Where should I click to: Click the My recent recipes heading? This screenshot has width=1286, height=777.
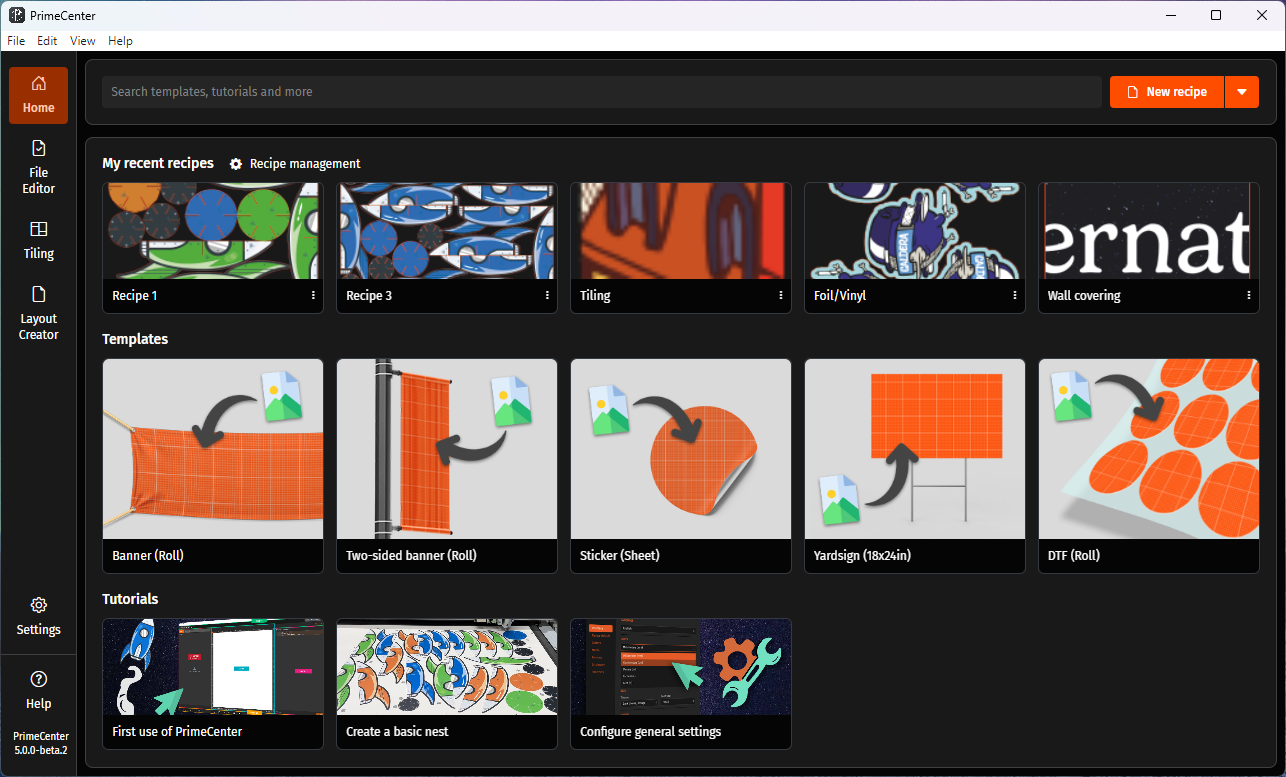pyautogui.click(x=158, y=163)
